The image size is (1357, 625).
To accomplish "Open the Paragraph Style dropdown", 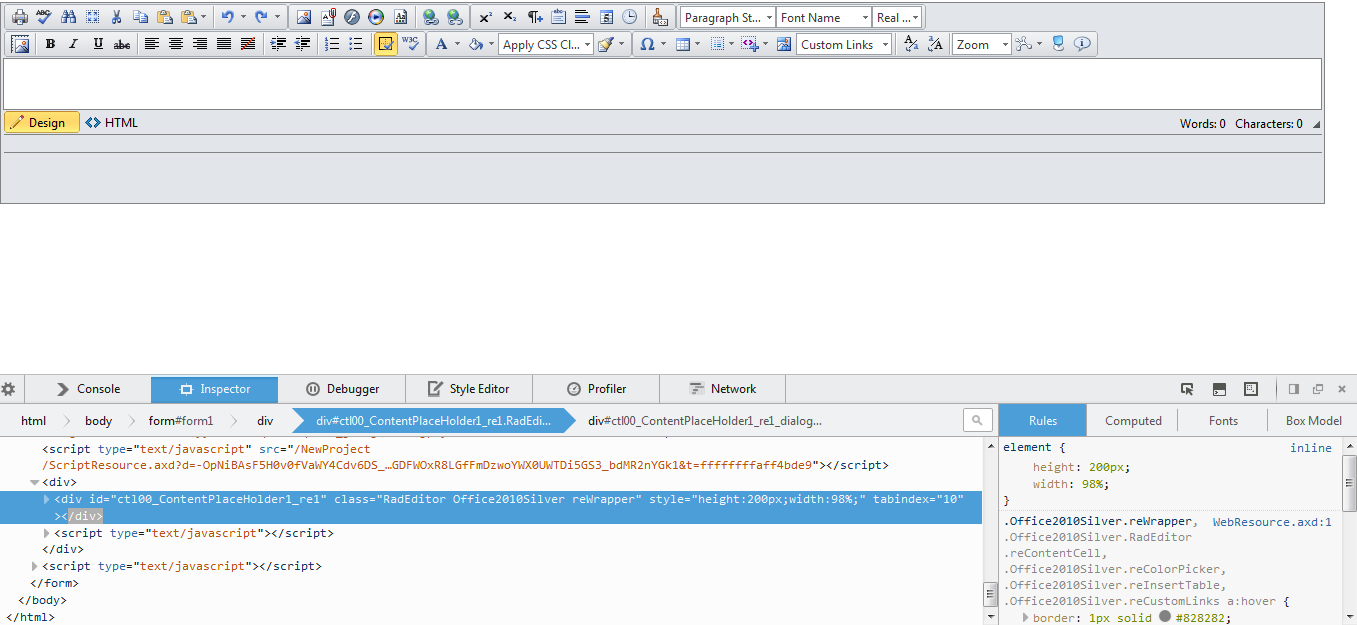I will 728,17.
